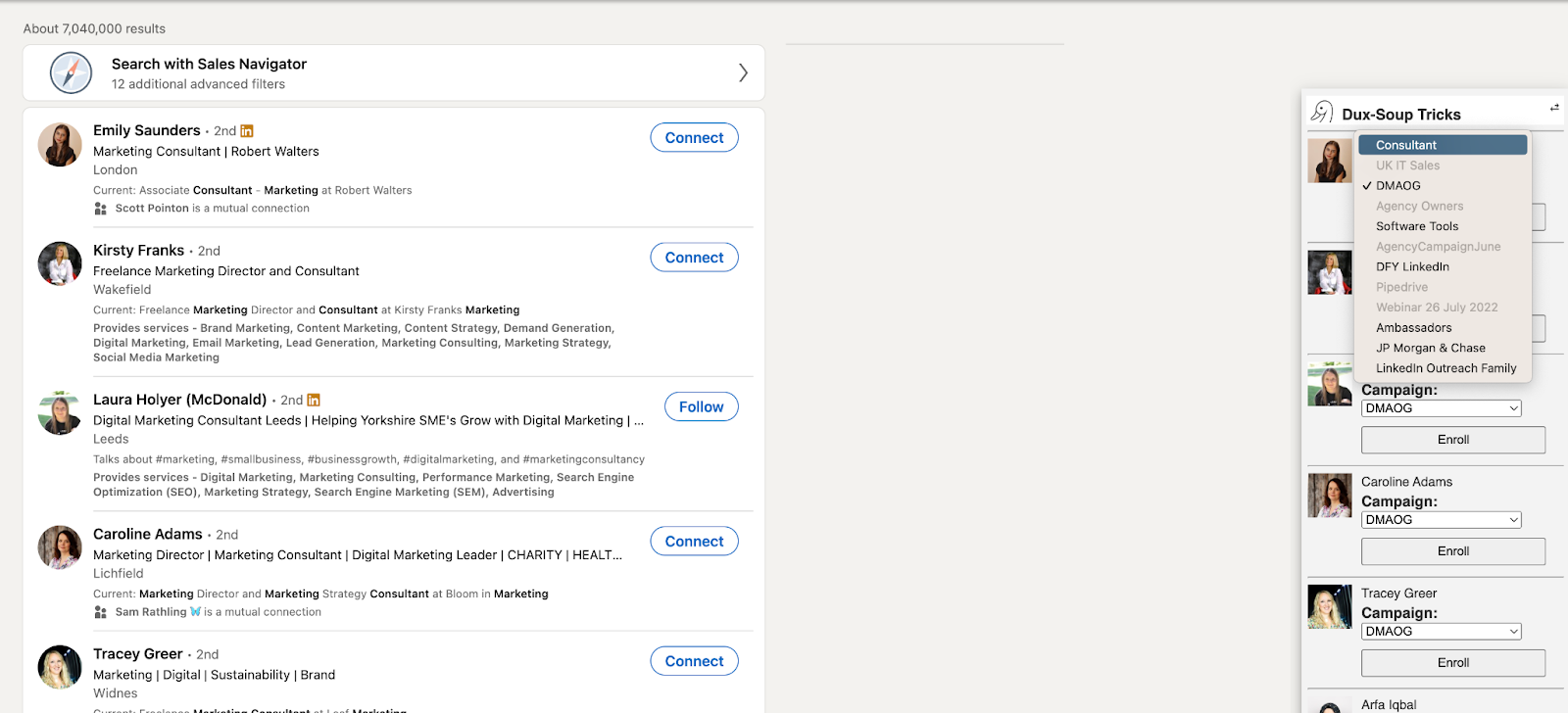Open Kirsty Franks profile name link
This screenshot has height=713, width=1568.
[x=138, y=251]
